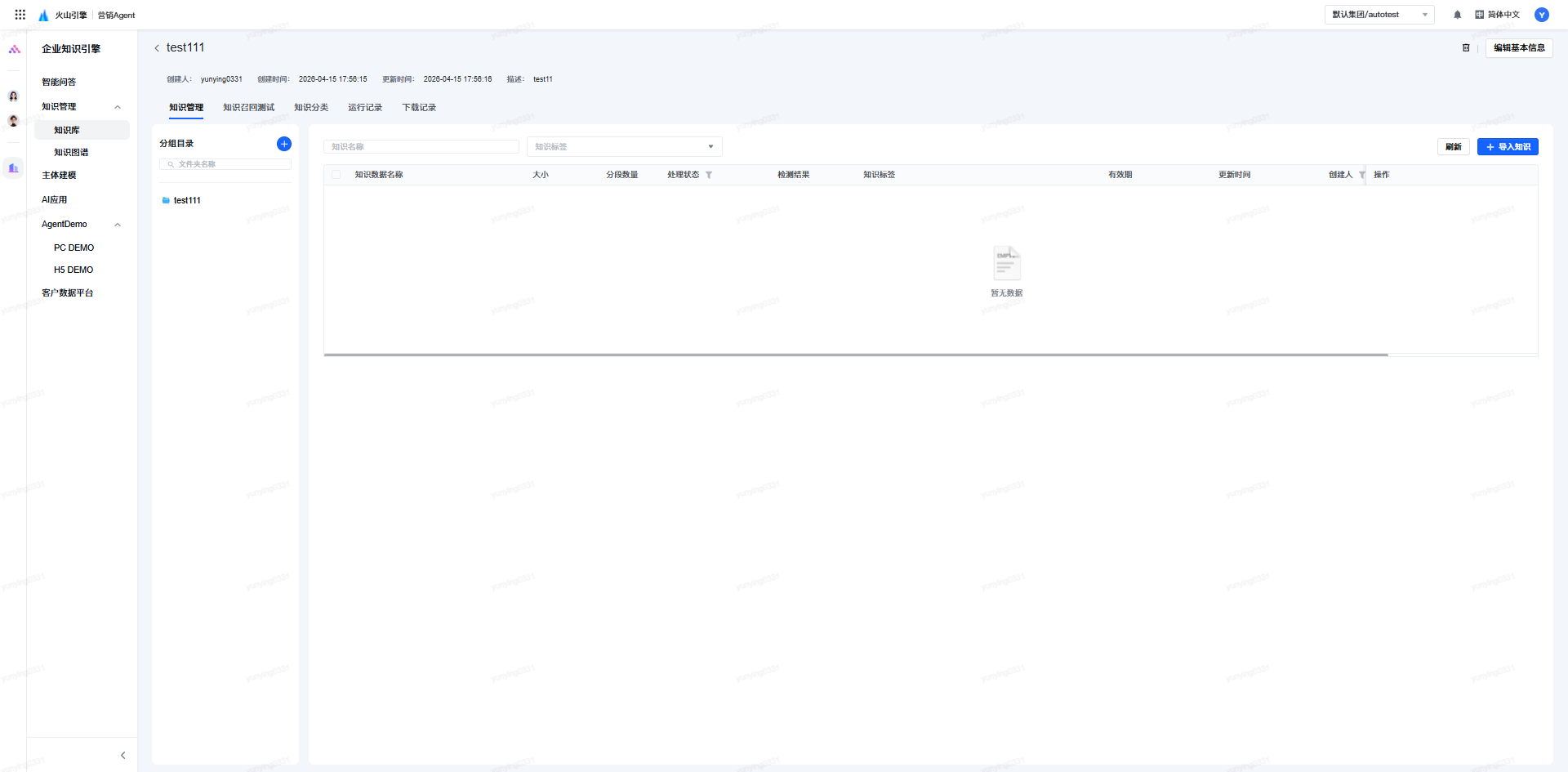Filter by 处理状态 funnel icon
Screen dimensions: 1568x772
(x=709, y=175)
